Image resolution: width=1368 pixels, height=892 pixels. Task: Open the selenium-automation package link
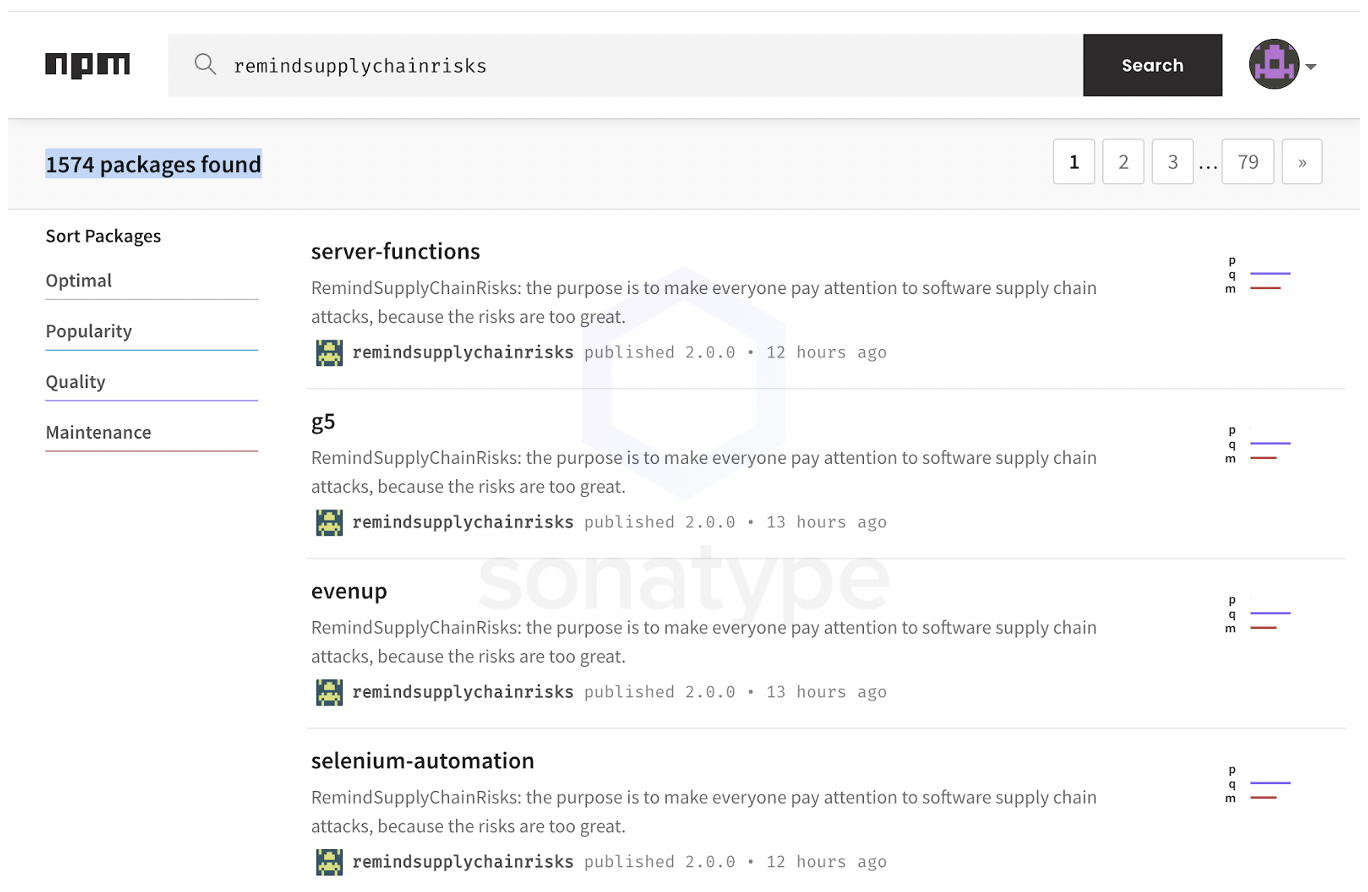[423, 761]
